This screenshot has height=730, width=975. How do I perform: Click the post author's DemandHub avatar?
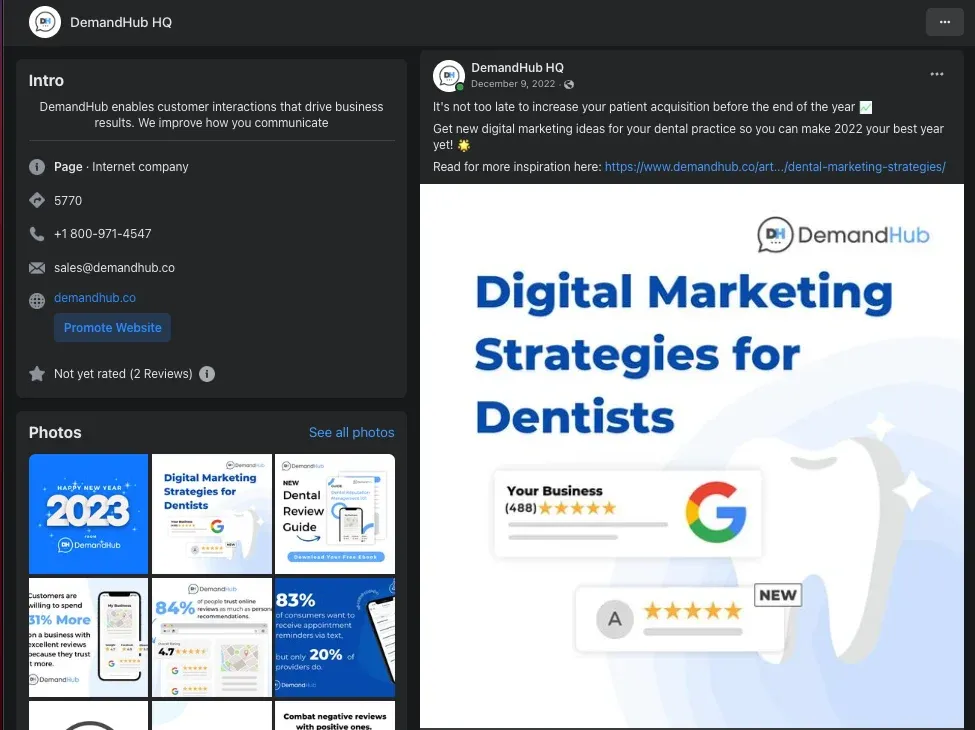coord(448,75)
